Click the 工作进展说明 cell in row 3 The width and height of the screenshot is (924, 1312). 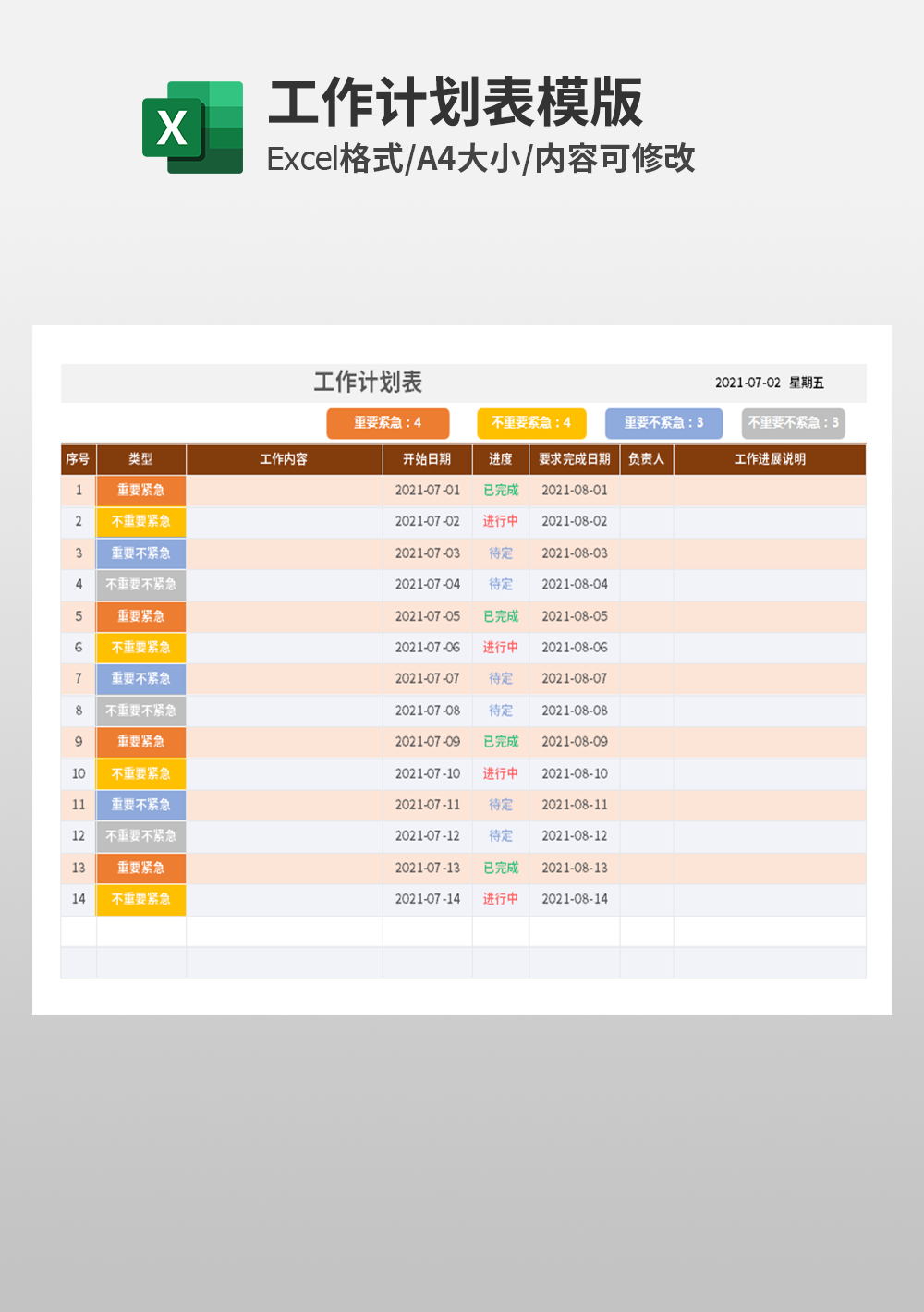click(771, 553)
